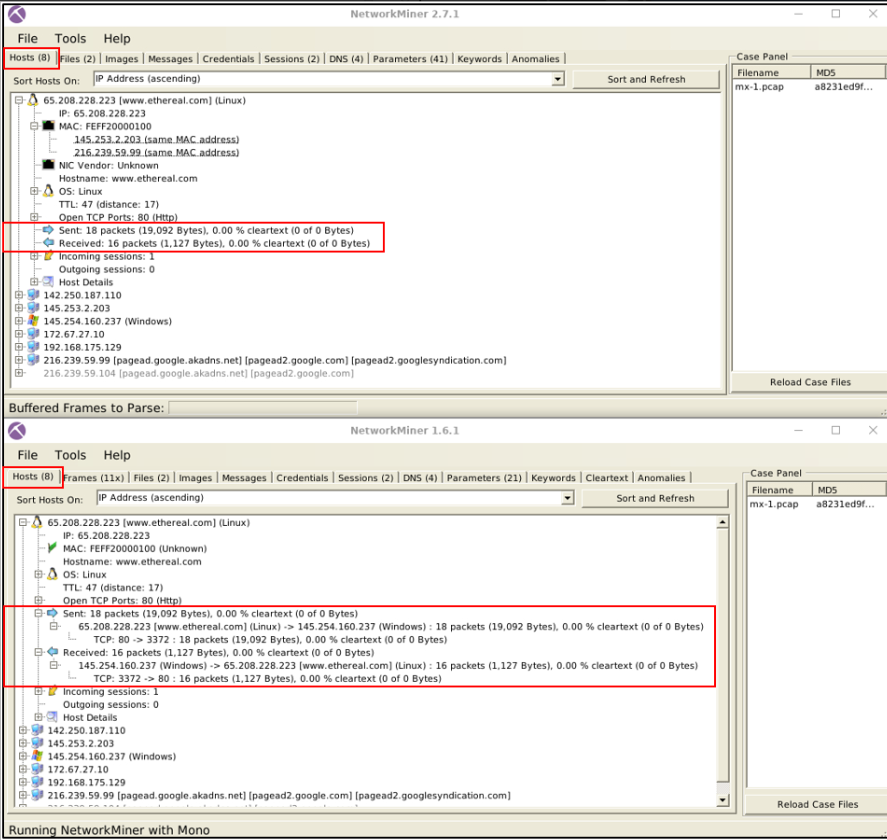Image resolution: width=887 pixels, height=840 pixels.
Task: Expand the Open TCP Ports node in 2.7.1 window
Action: click(x=34, y=217)
